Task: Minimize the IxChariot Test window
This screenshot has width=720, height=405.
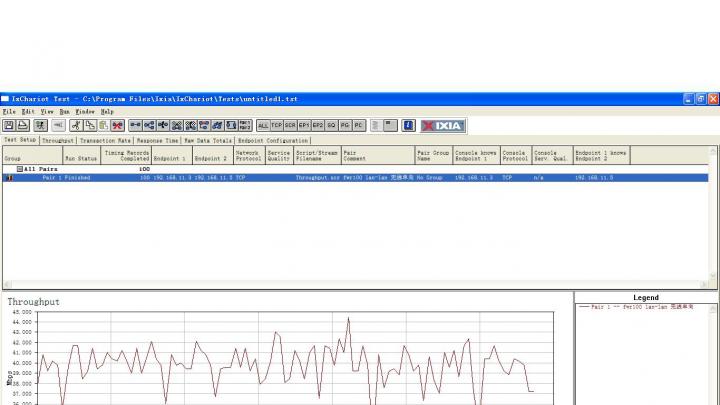Action: tap(688, 99)
